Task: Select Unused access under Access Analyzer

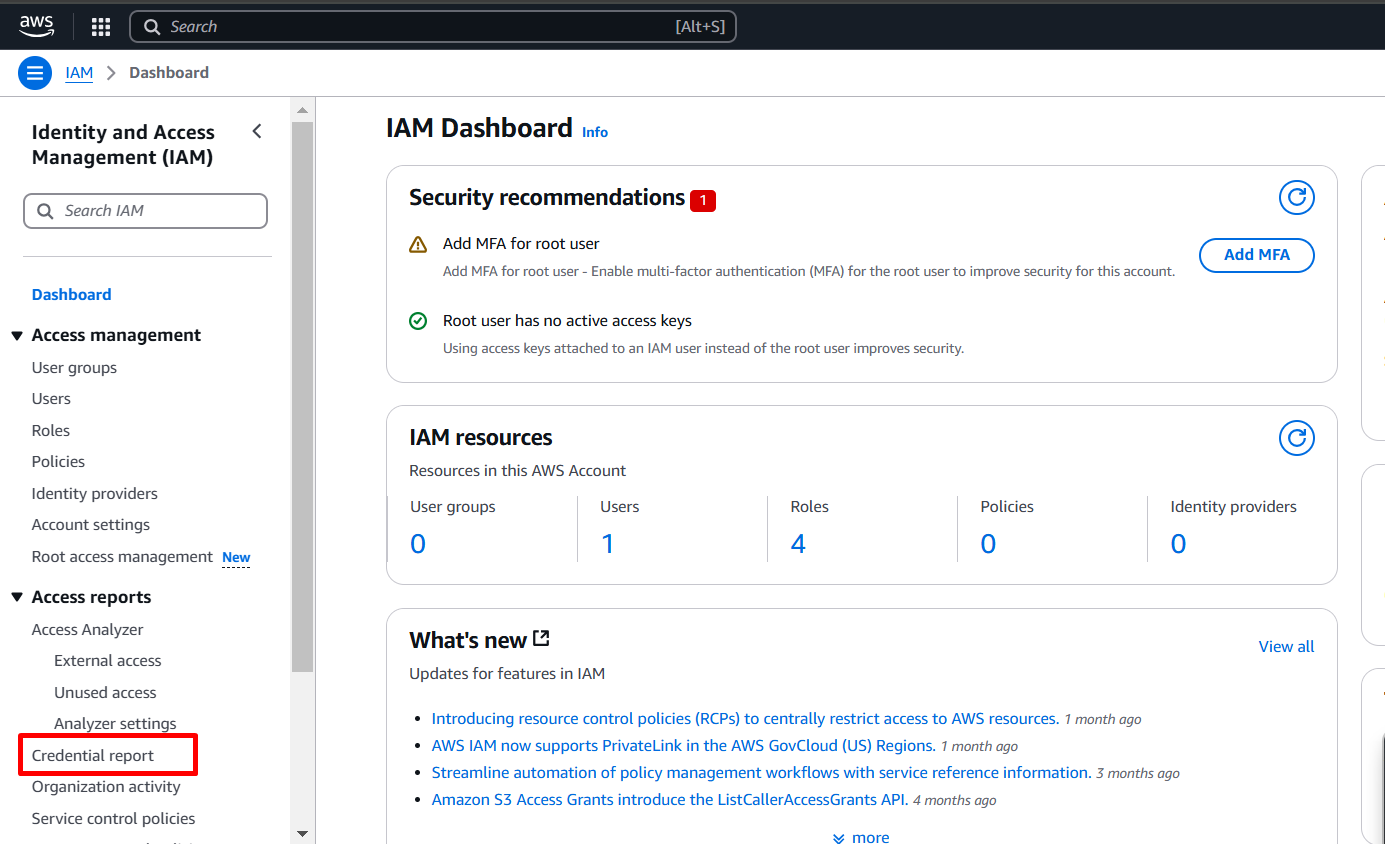Action: click(x=105, y=692)
